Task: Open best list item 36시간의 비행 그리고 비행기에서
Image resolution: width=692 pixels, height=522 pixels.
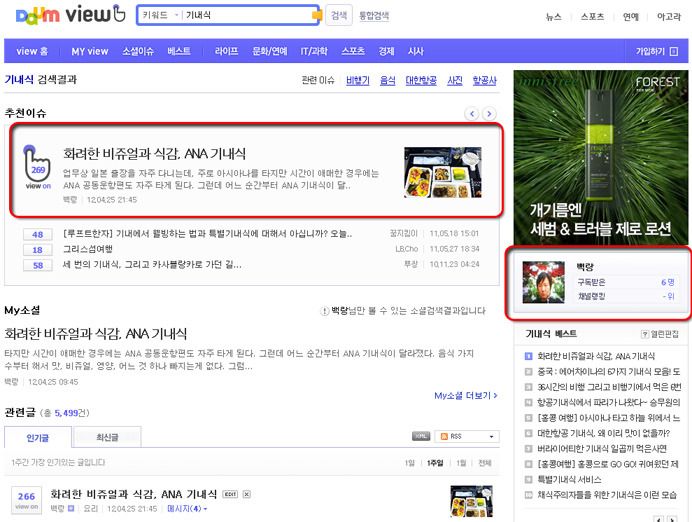Action: point(609,387)
